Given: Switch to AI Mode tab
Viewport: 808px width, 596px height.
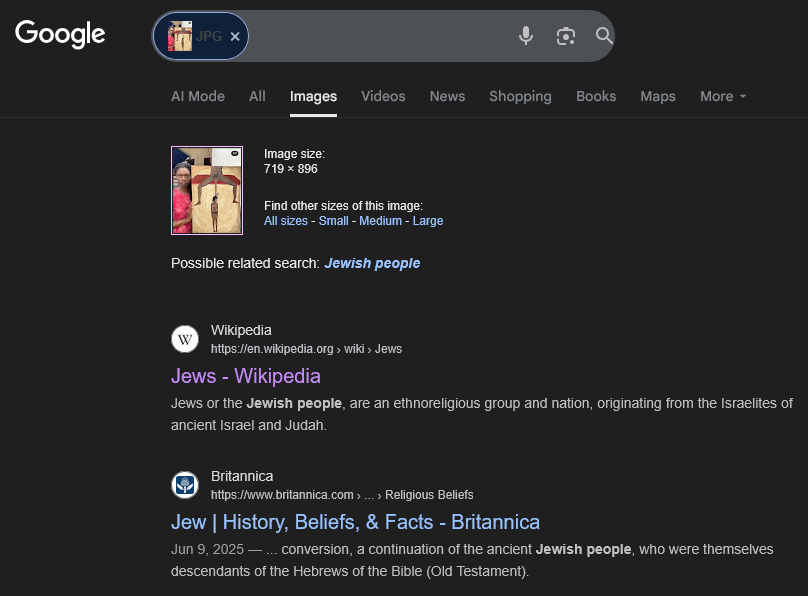Looking at the screenshot, I should (198, 96).
